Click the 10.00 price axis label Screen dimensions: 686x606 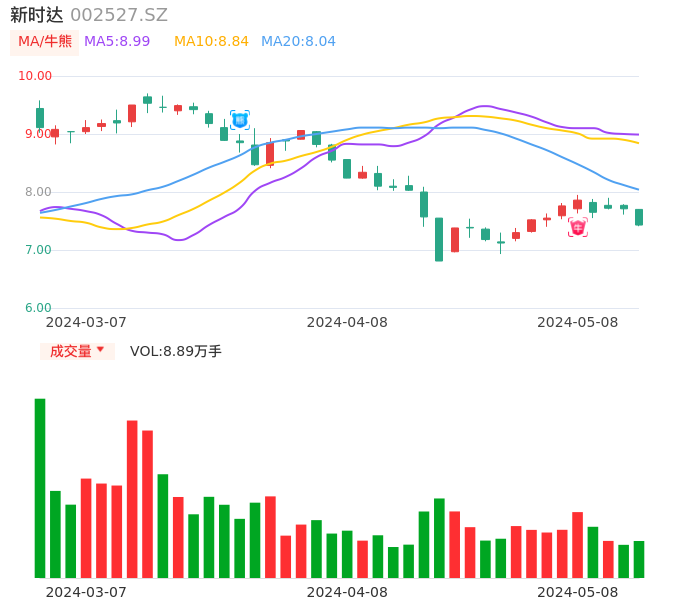[35, 76]
